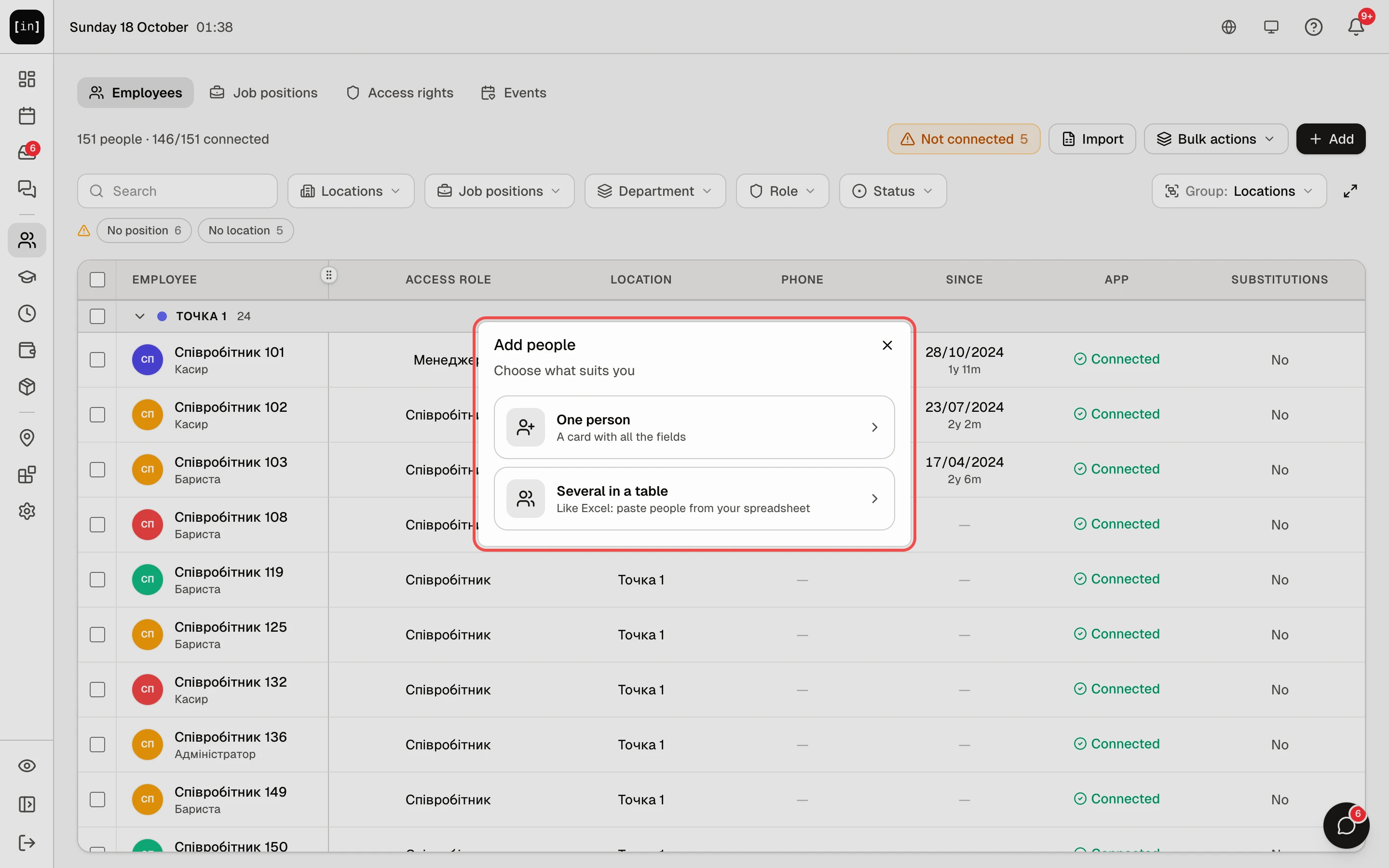Open the chat bubble support widget

pyautogui.click(x=1346, y=826)
